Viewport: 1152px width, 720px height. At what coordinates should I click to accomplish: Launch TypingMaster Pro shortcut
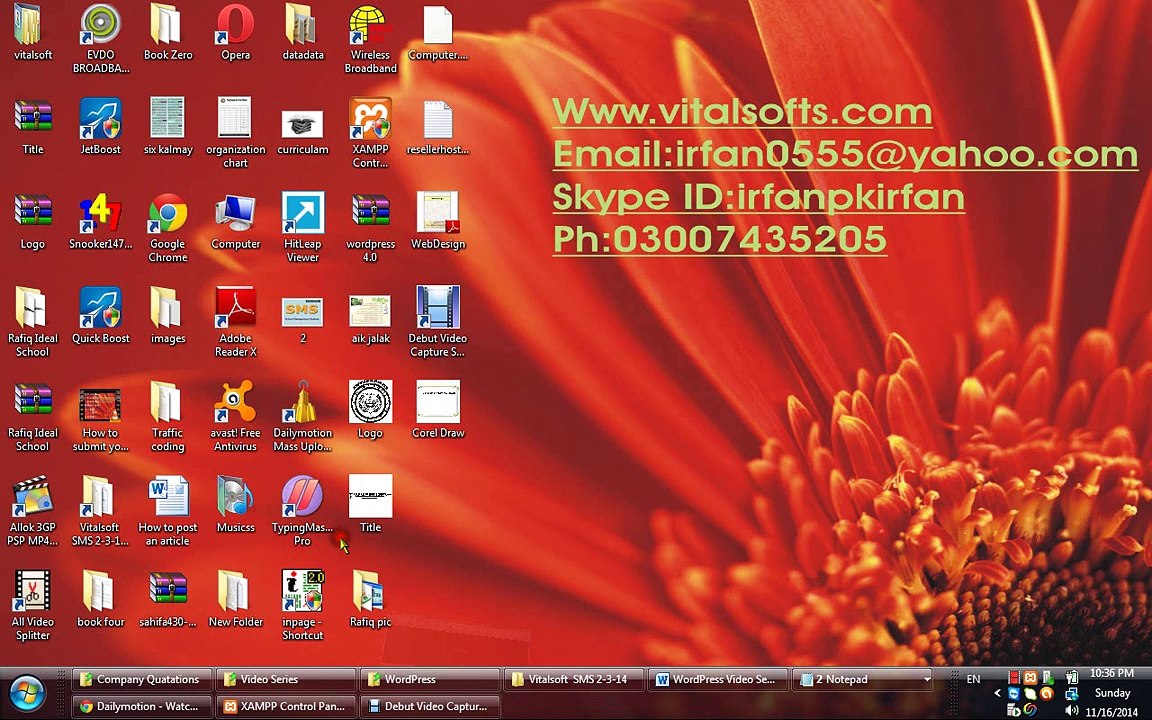coord(303,511)
